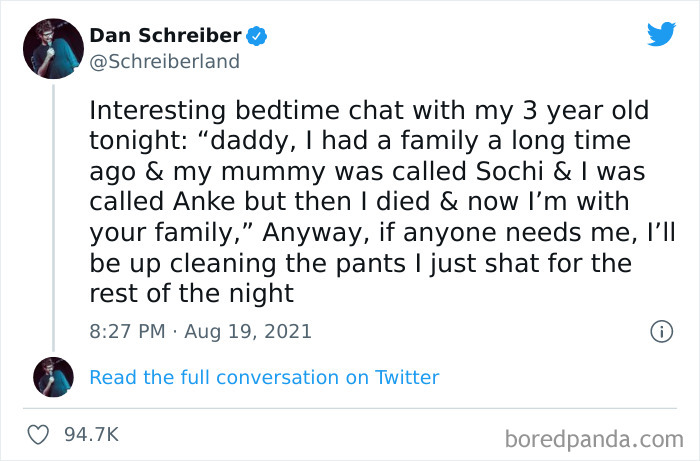This screenshot has width=700, height=461.
Task: Click "rest of the night" closing line
Action: (x=191, y=294)
